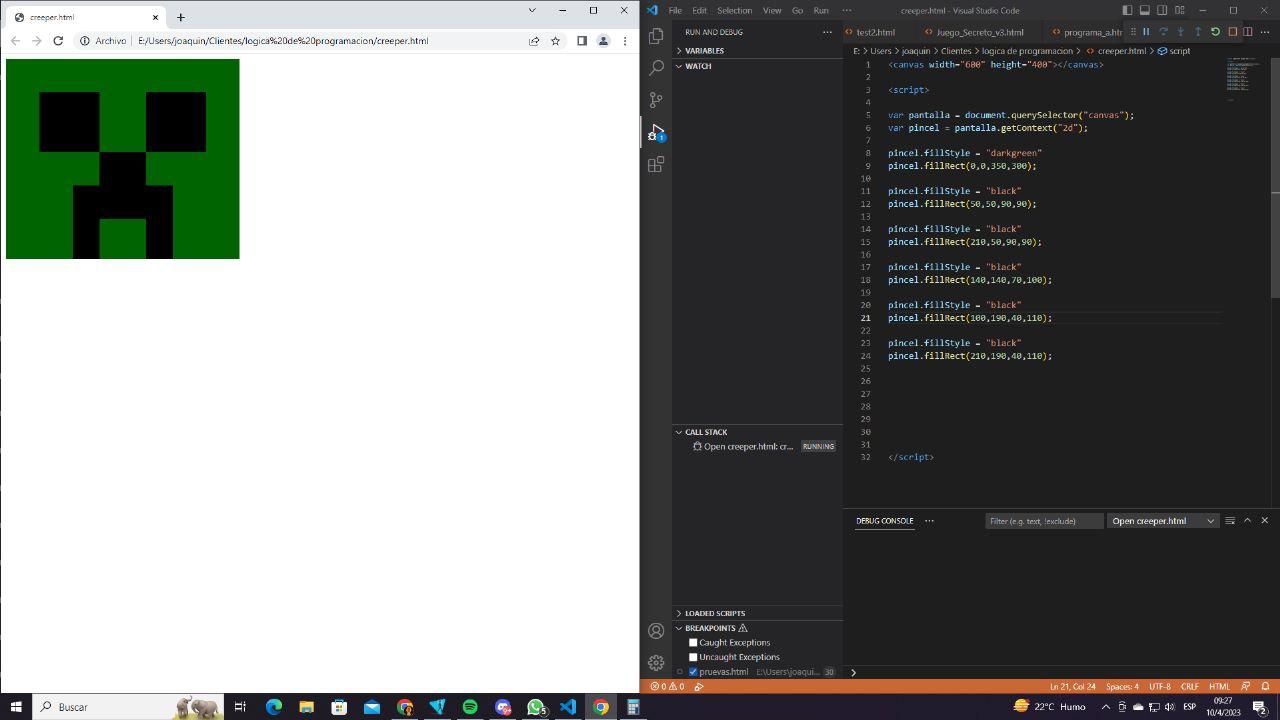
Task: Open Chrome profile avatar
Action: 603,41
